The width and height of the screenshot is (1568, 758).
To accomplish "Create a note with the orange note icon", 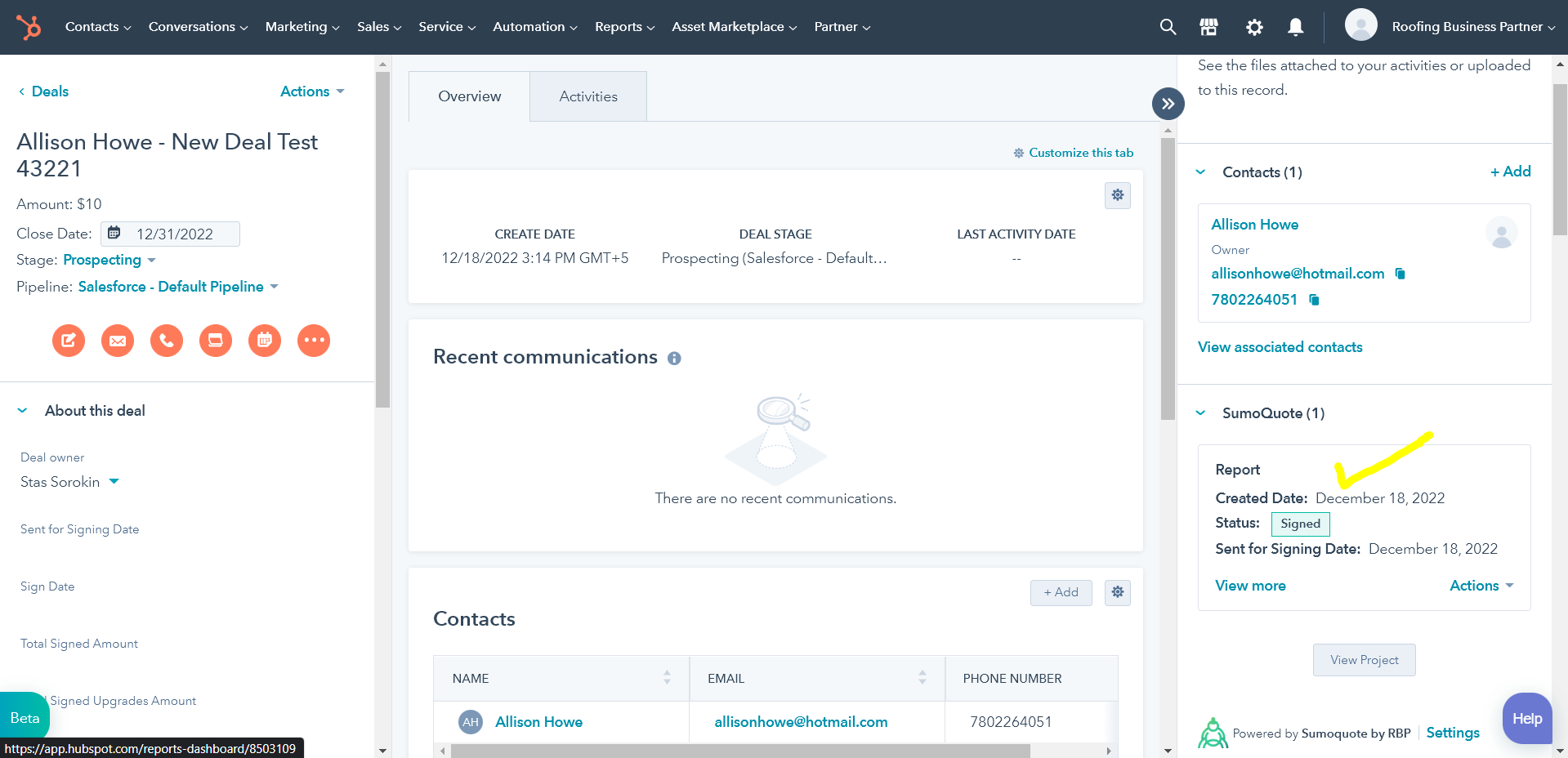I will 69,340.
